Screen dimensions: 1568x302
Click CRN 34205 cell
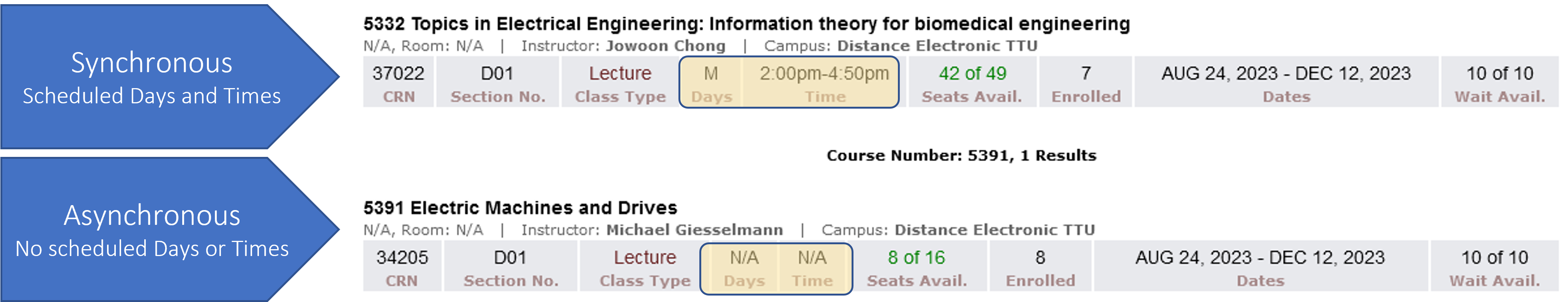[x=402, y=266]
